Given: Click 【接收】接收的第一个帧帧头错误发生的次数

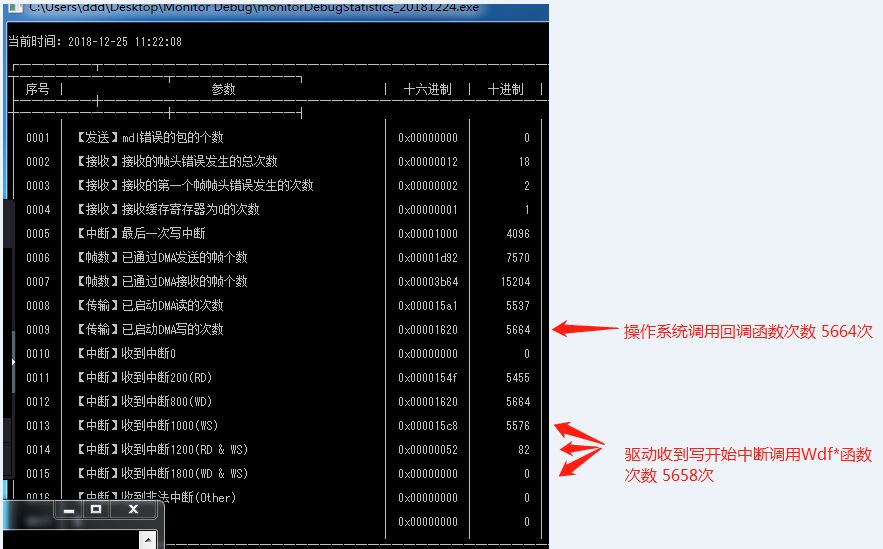Looking at the screenshot, I should 195,185.
